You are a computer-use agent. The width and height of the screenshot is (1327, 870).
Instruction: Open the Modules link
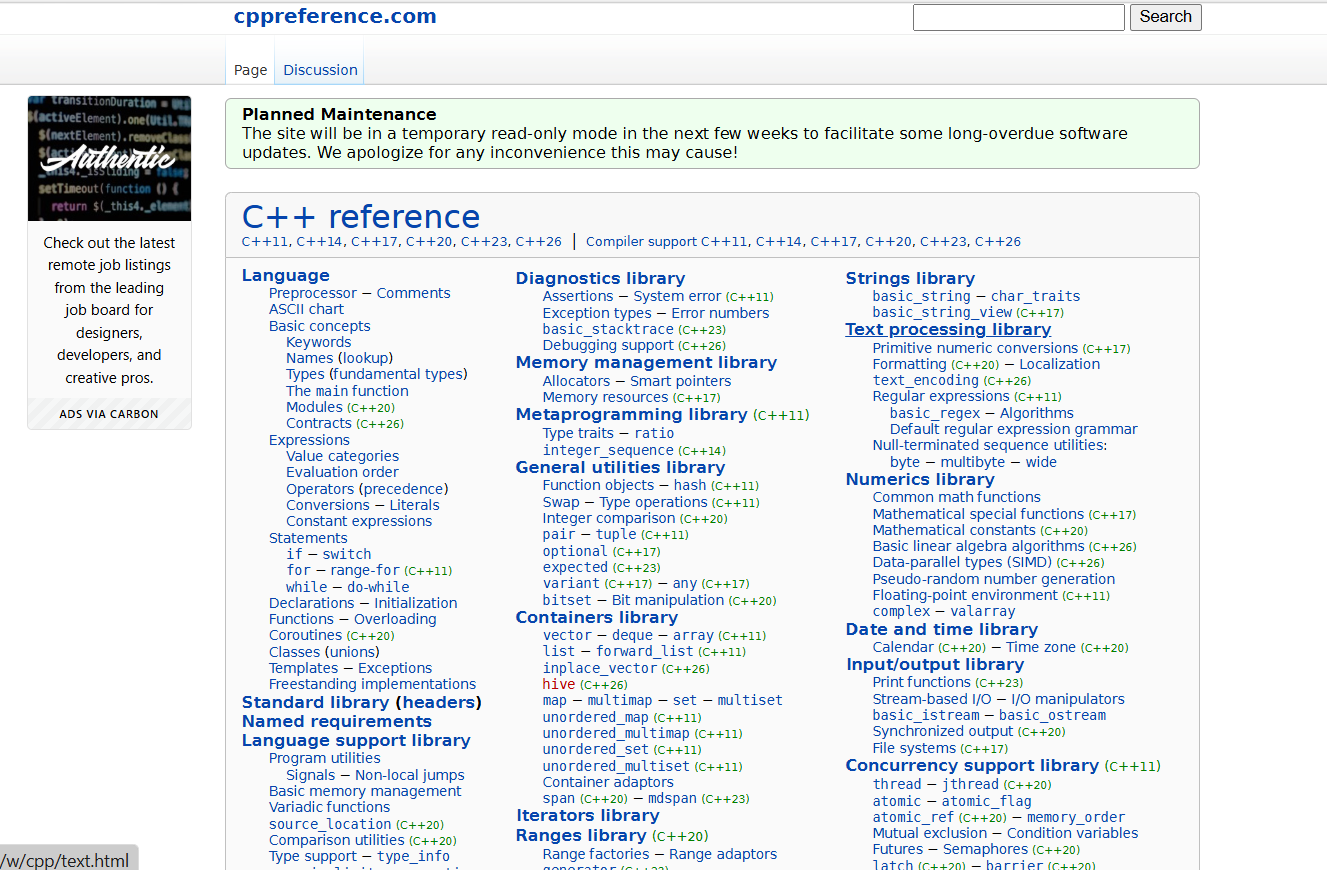pos(314,407)
